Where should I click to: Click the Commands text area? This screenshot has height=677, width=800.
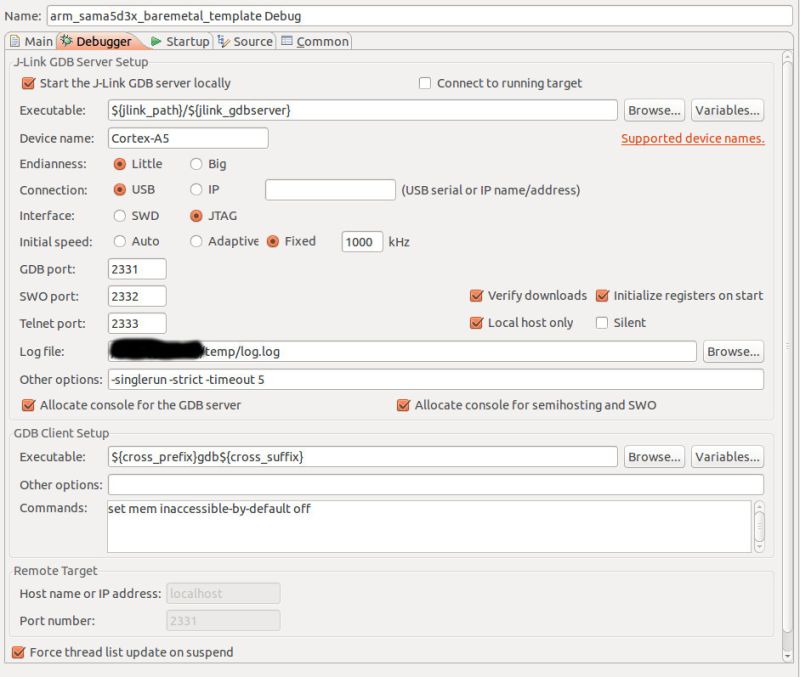pyautogui.click(x=429, y=526)
